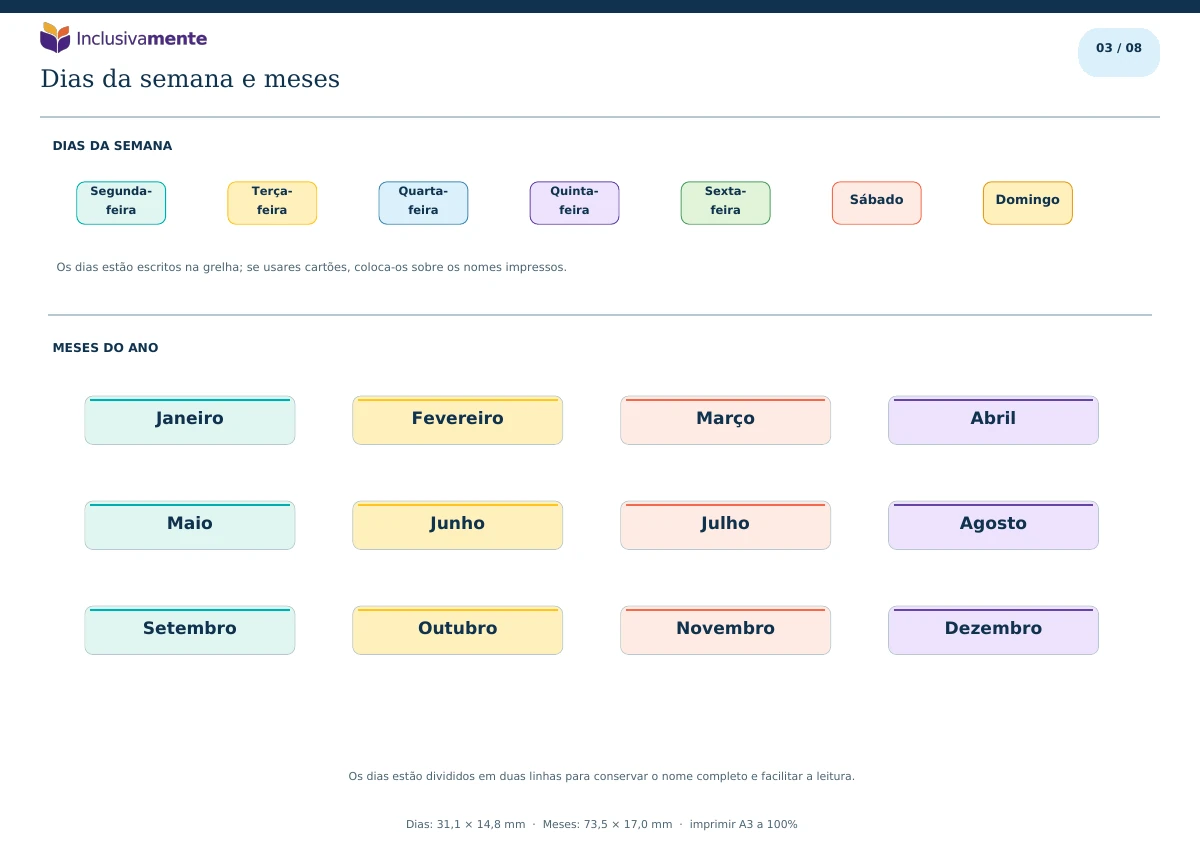Viewport: 1200px width, 849px height.
Task: Click the Inclusivamente logo icon
Action: coord(55,38)
